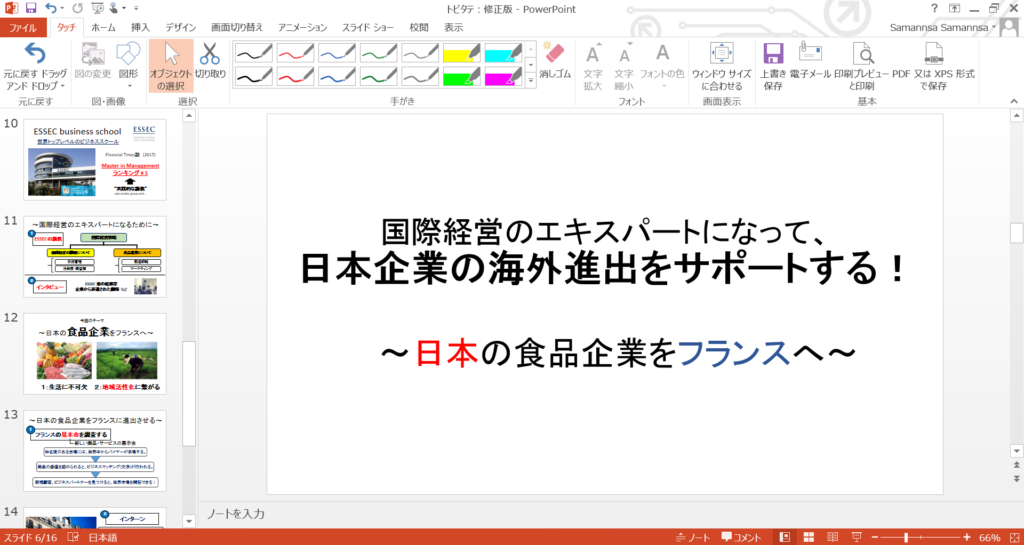
Task: Choose the green pen in bottom row
Action: point(379,76)
